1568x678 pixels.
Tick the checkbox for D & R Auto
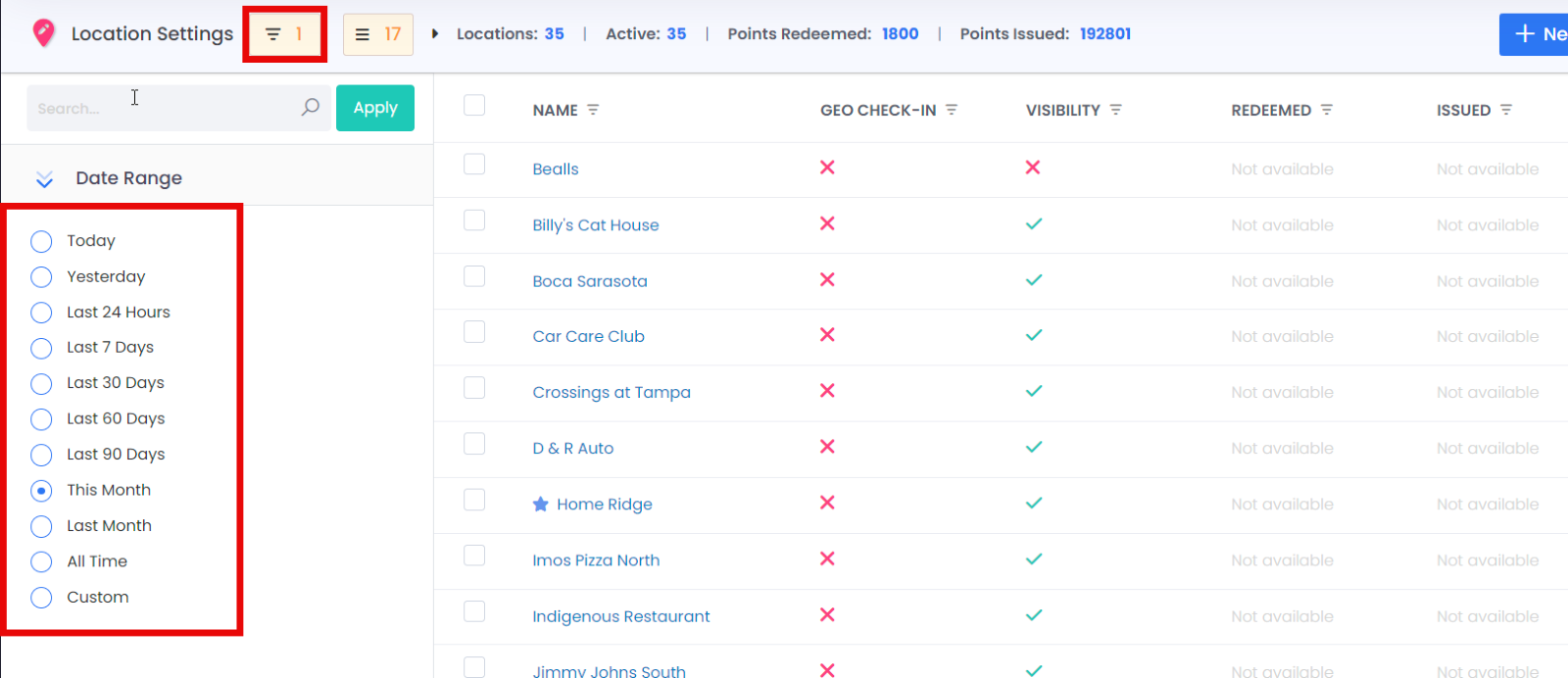coord(474,443)
